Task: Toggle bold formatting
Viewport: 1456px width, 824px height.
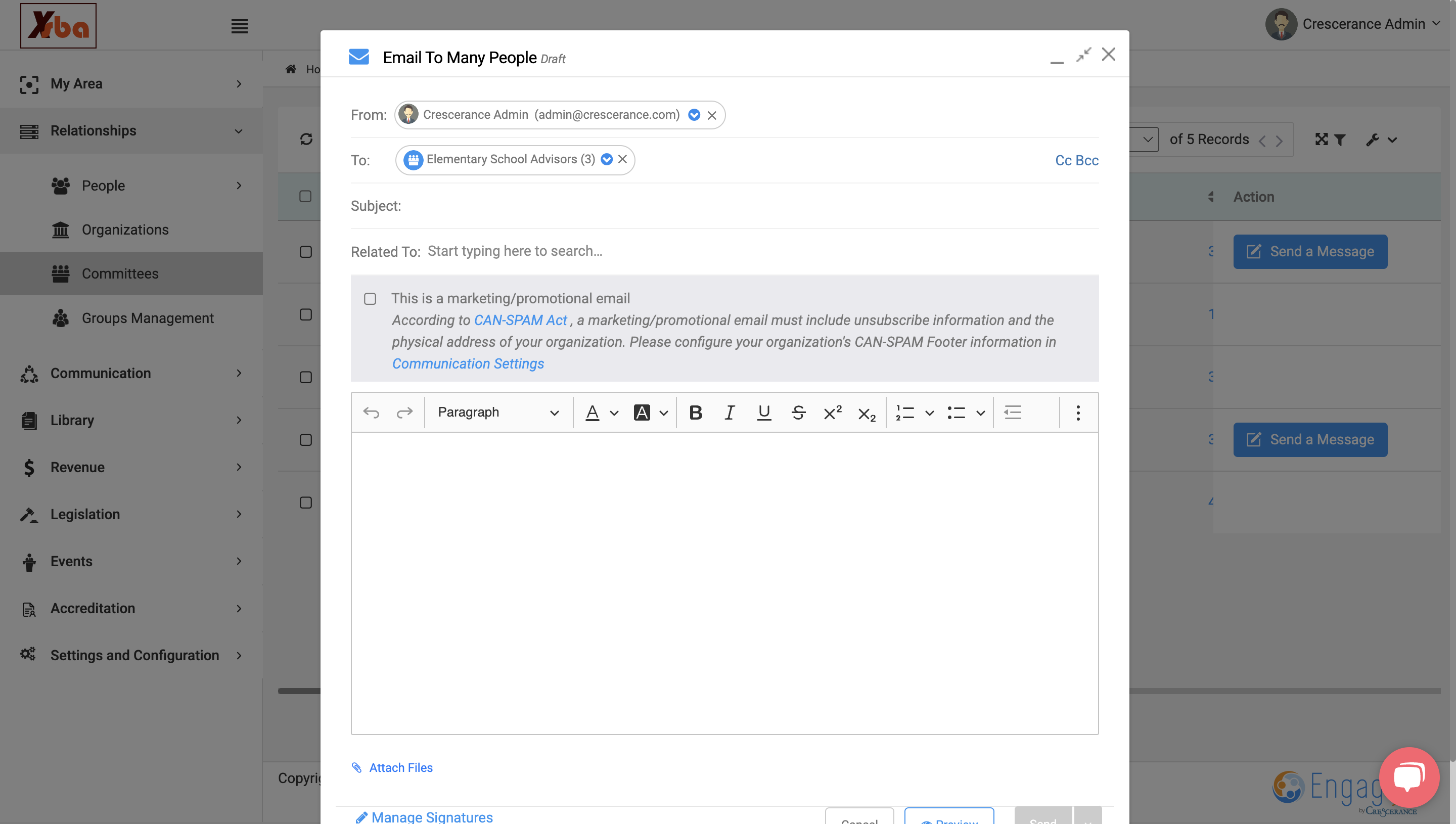Action: point(696,413)
